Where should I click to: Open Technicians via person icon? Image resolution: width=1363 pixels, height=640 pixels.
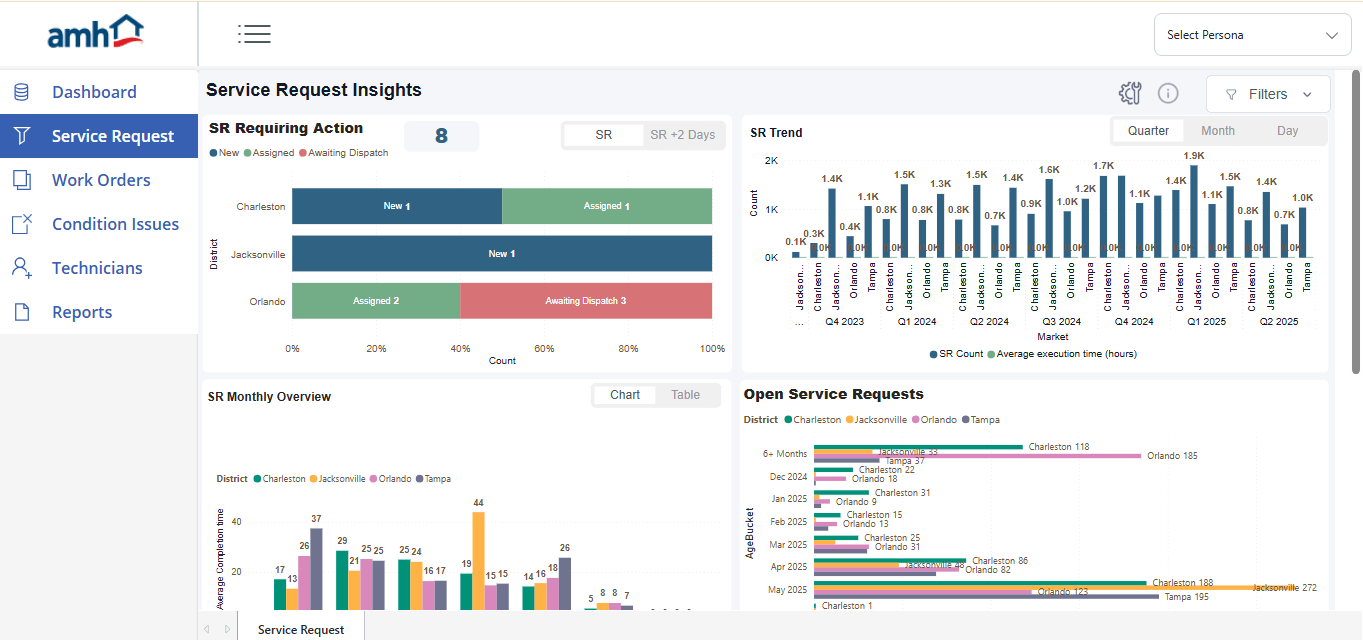tap(21, 268)
